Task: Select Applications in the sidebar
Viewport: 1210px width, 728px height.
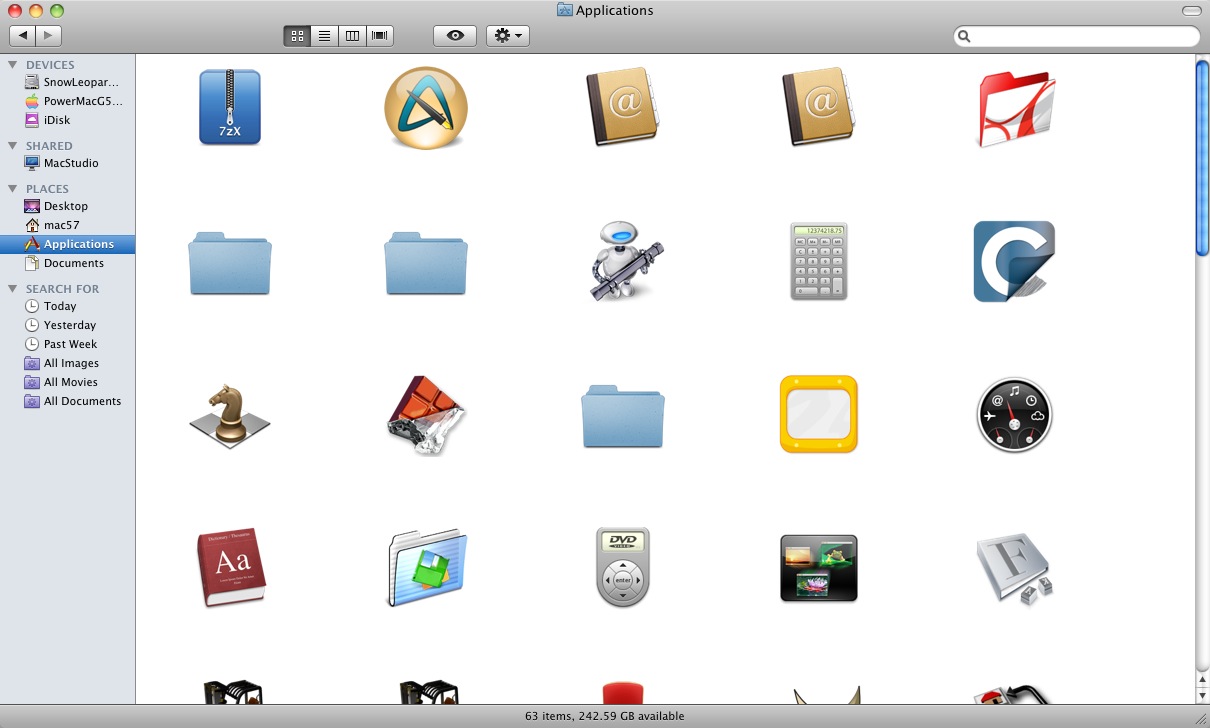Action: click(x=68, y=244)
